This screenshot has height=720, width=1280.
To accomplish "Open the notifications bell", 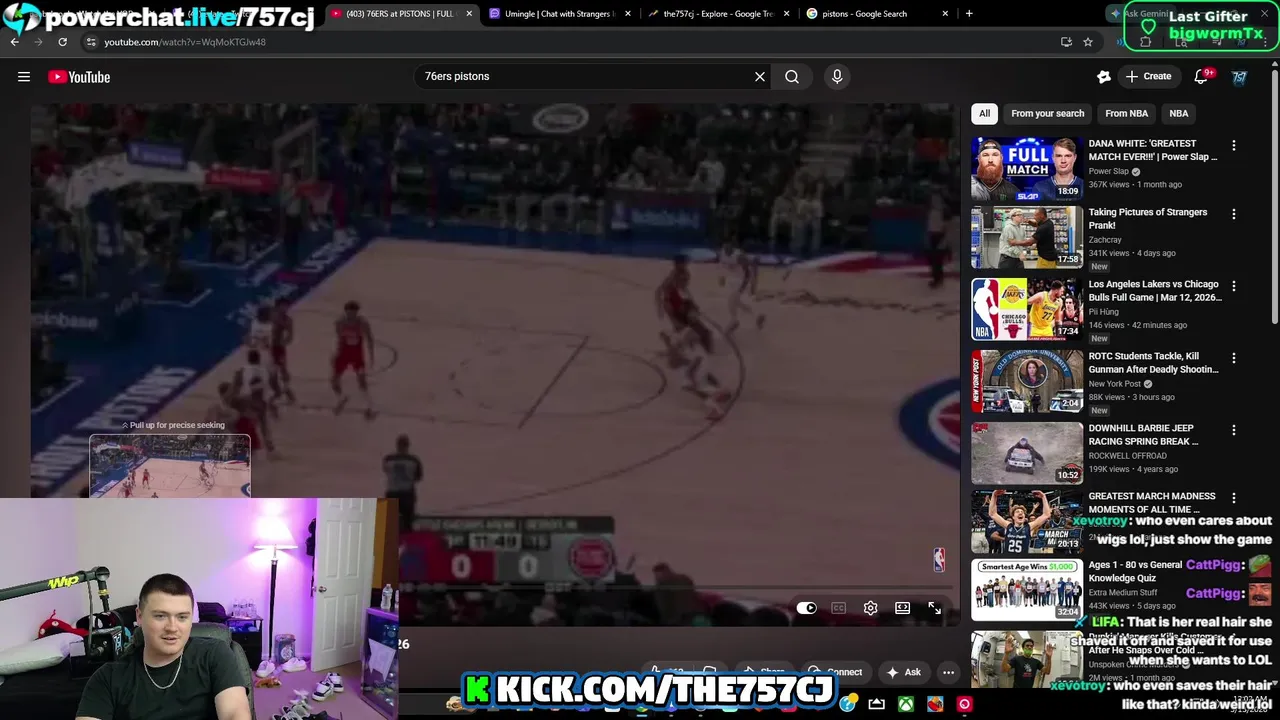I will tap(1201, 77).
